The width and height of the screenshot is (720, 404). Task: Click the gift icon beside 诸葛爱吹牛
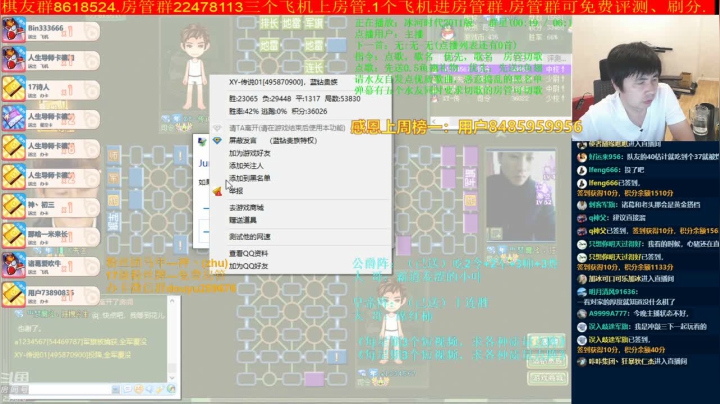pos(13,265)
